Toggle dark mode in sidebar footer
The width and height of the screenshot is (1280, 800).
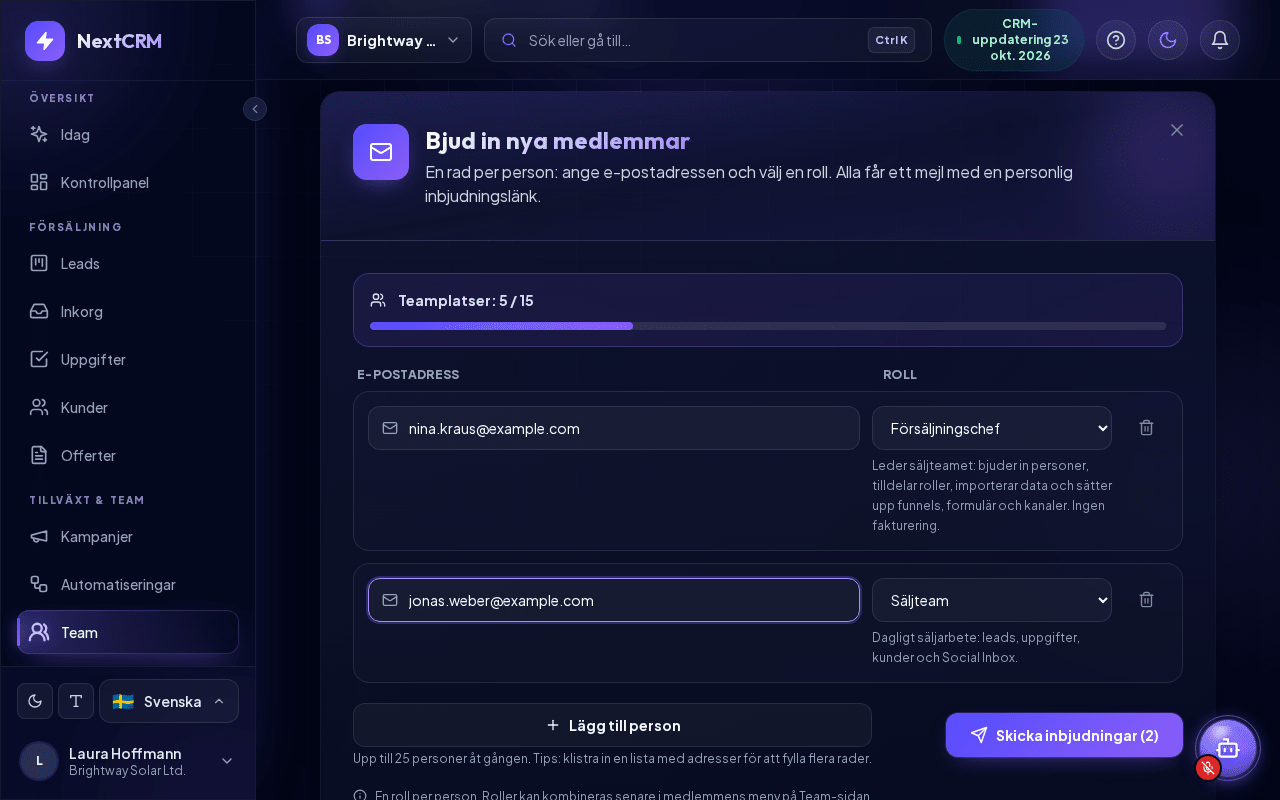pyautogui.click(x=35, y=701)
